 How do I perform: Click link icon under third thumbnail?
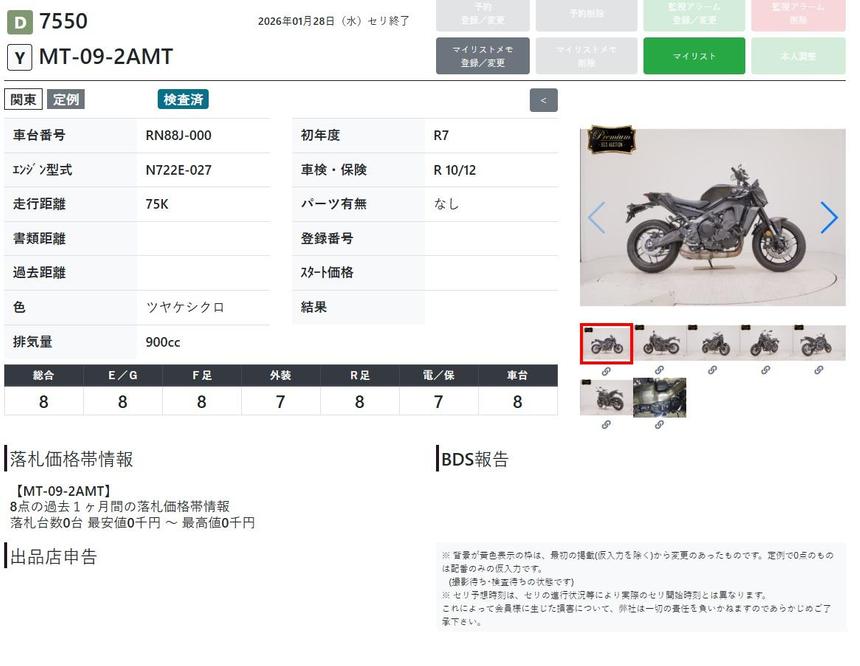pyautogui.click(x=712, y=370)
